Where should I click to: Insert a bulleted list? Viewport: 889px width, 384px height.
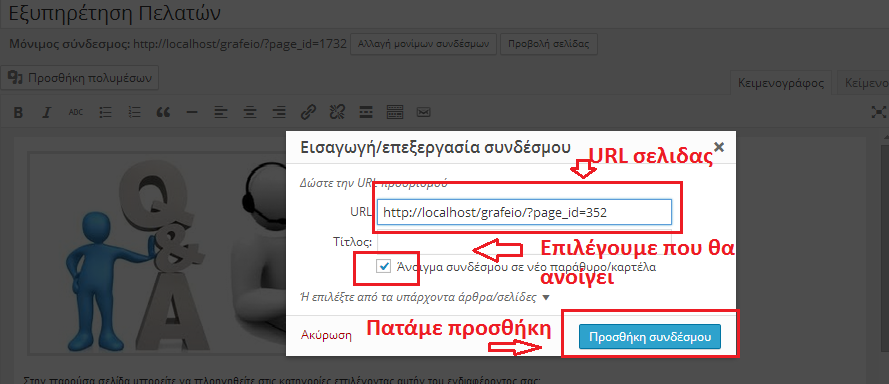[105, 112]
